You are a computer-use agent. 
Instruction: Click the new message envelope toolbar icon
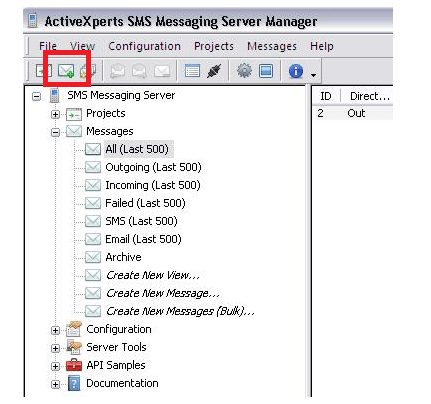click(66, 71)
